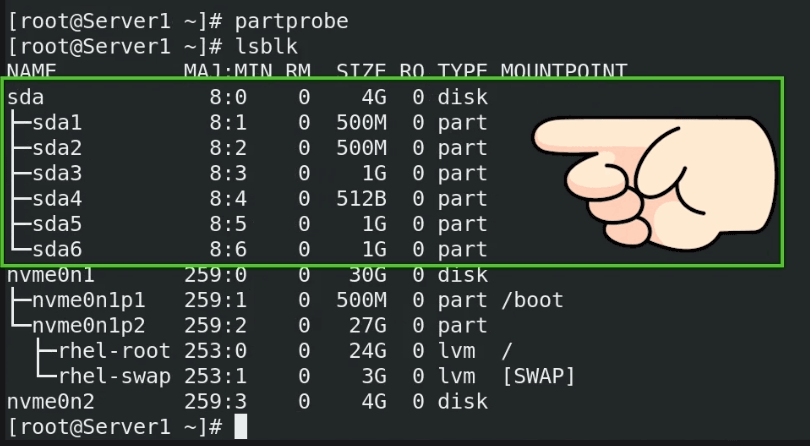Screen dimensions: 810x446
Task: Click the '8:0' value in sda row
Action: 228,97
